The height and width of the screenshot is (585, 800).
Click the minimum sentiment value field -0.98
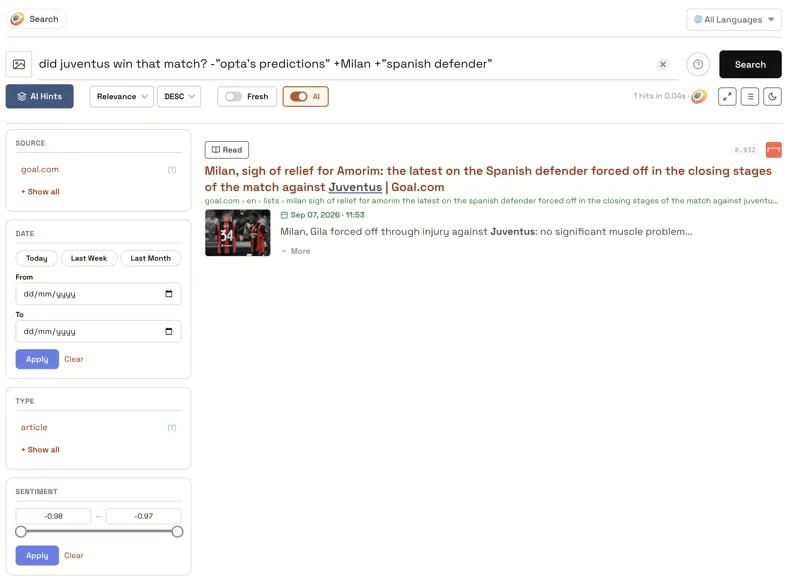click(x=53, y=516)
